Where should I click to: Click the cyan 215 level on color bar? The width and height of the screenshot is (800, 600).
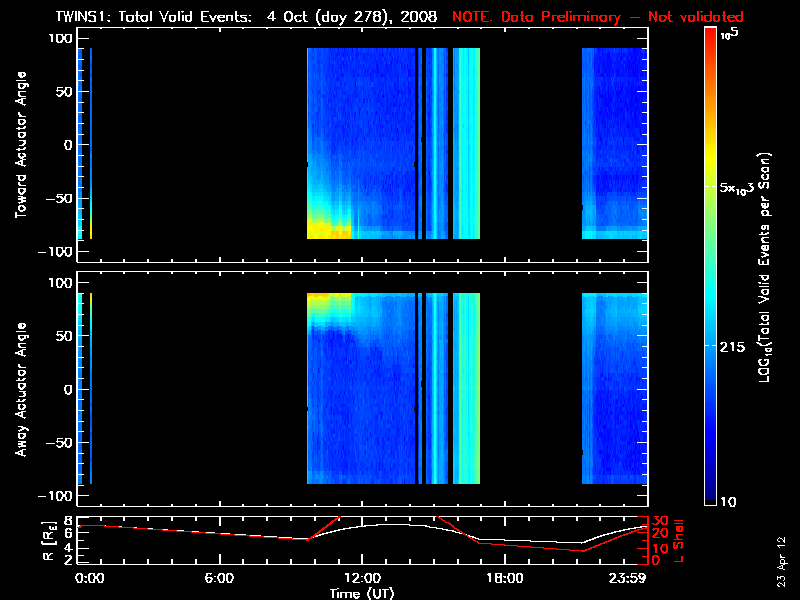coord(711,345)
